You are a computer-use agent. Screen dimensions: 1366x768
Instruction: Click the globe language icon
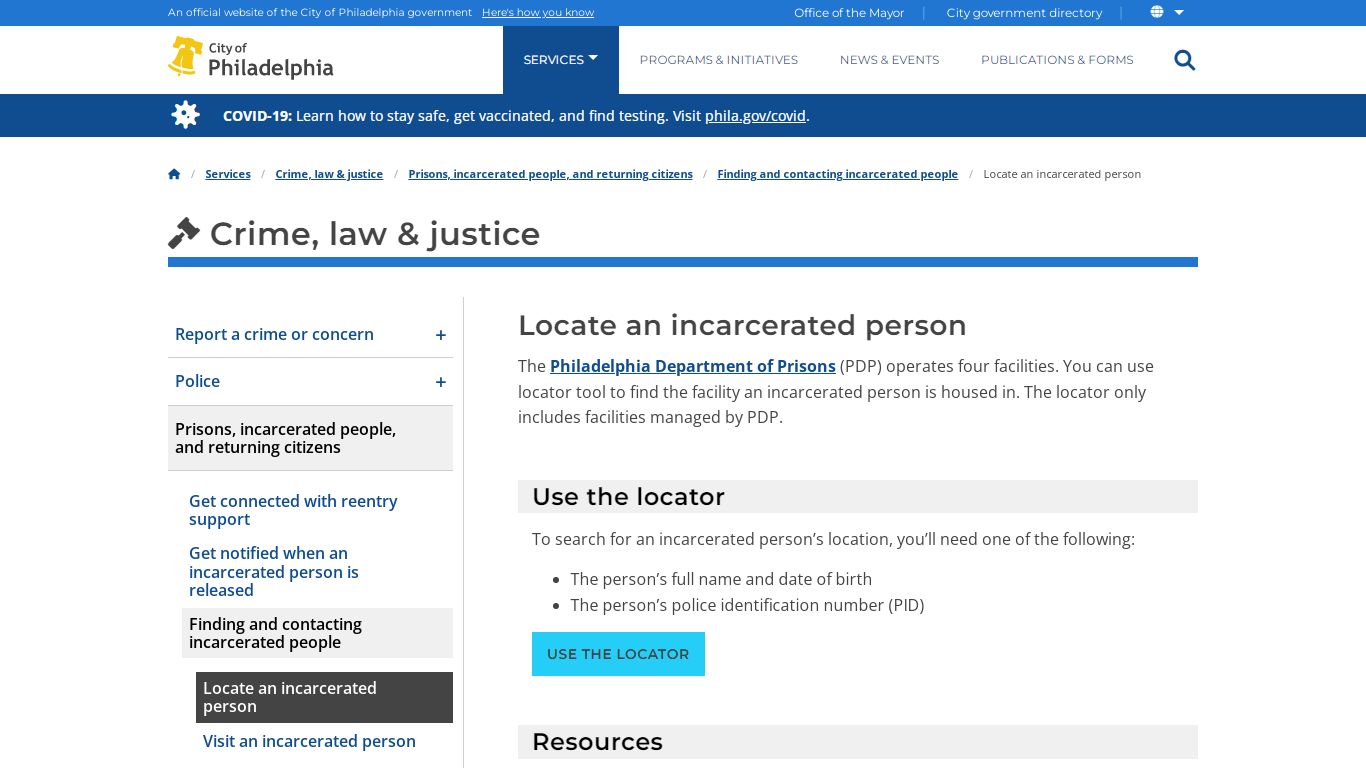tap(1157, 12)
